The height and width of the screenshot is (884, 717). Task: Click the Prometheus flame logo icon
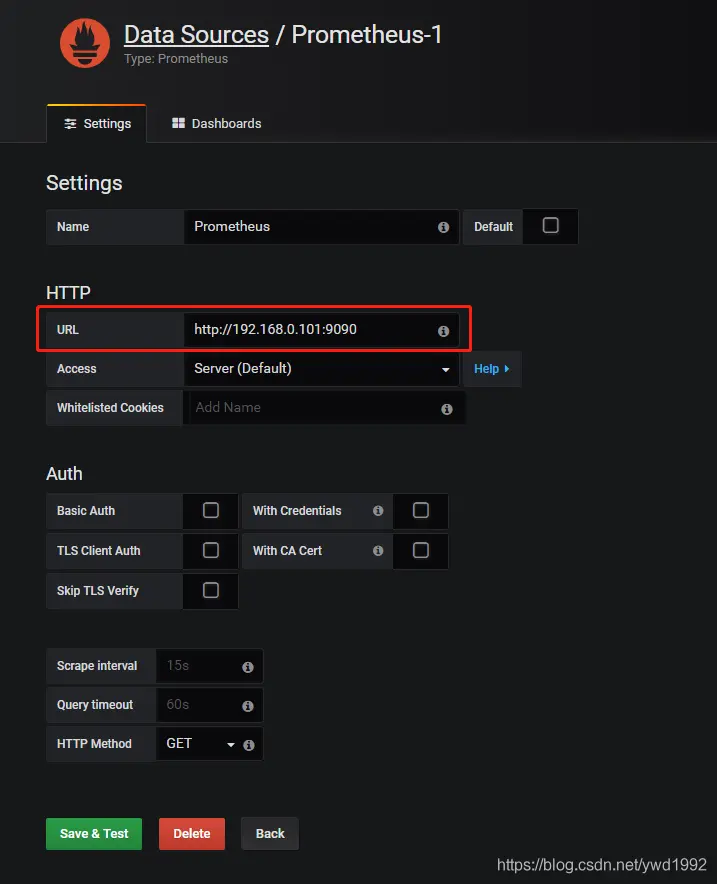(85, 43)
